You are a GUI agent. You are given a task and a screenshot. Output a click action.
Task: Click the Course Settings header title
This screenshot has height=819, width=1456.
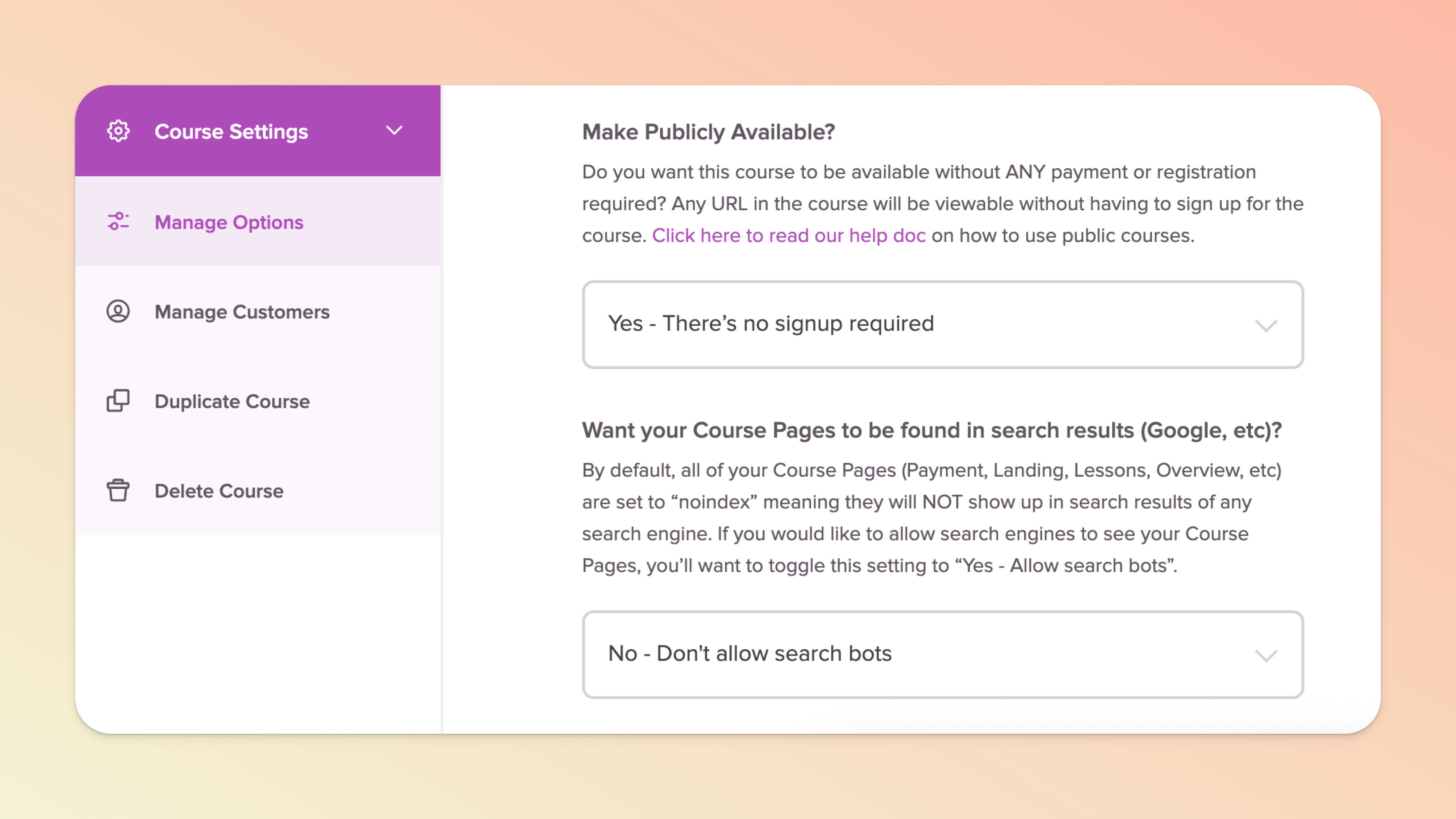coord(231,132)
